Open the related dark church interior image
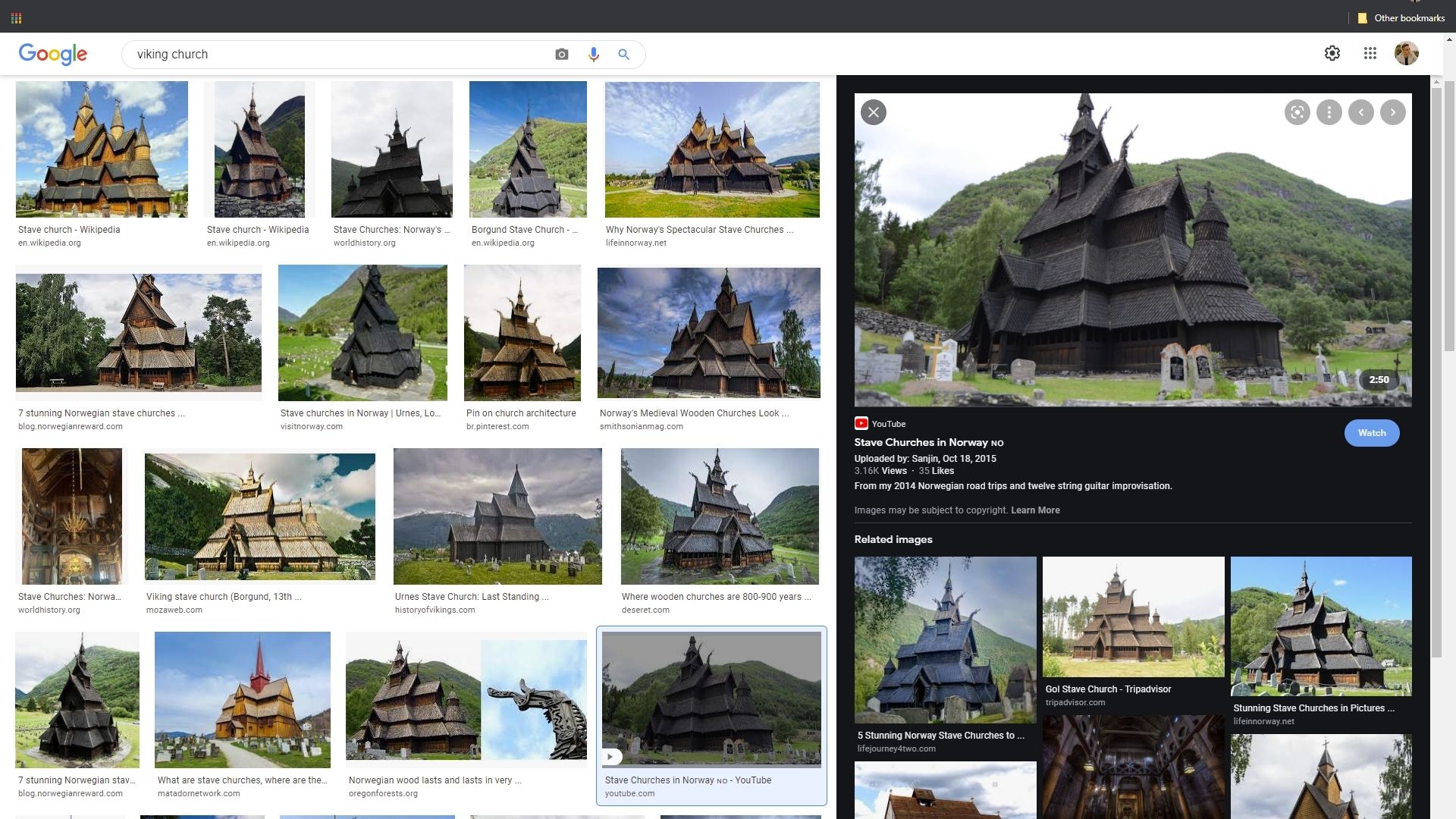The height and width of the screenshot is (819, 1456). pos(1133,767)
